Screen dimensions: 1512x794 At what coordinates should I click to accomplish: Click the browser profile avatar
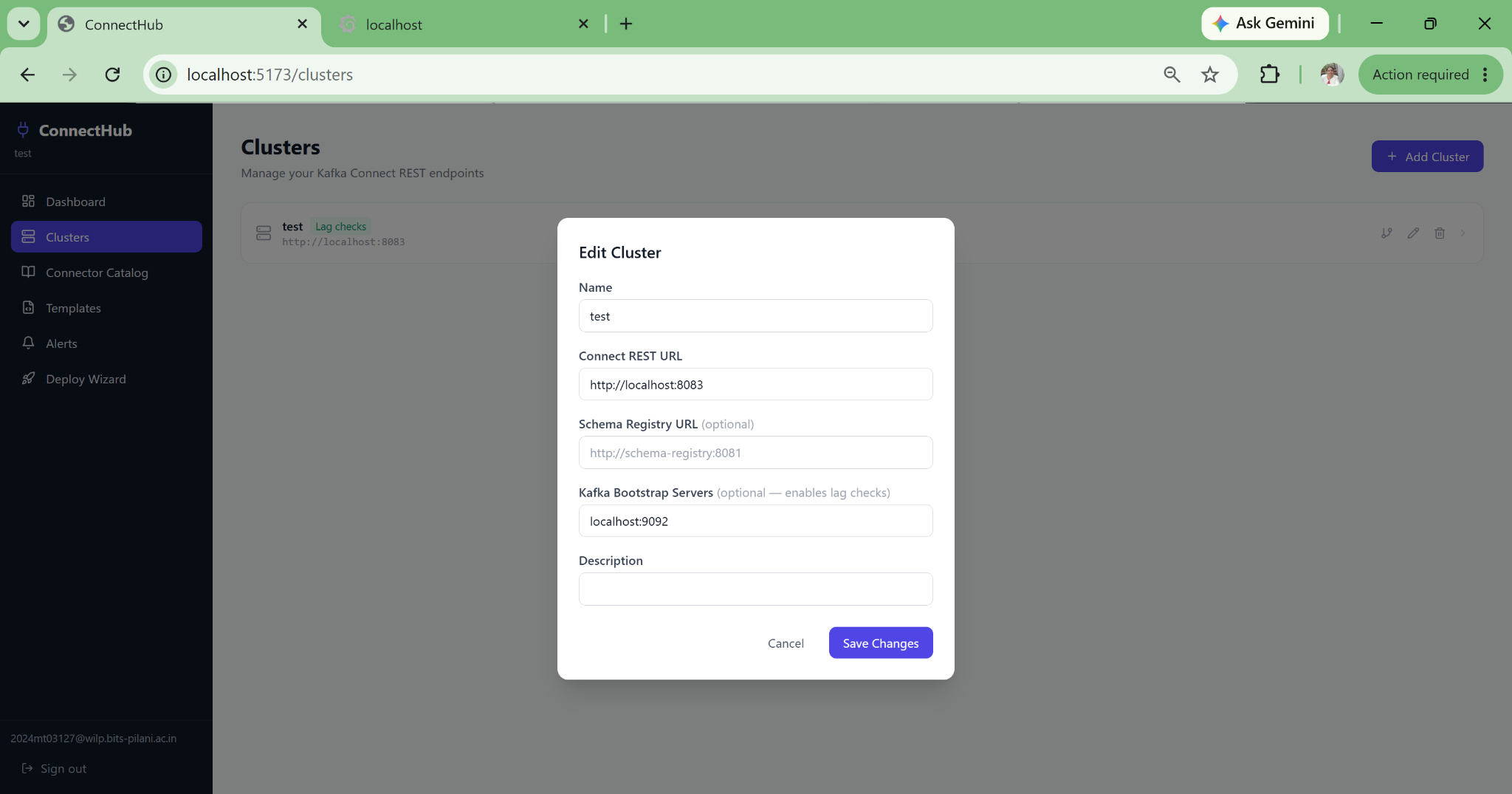click(x=1332, y=75)
